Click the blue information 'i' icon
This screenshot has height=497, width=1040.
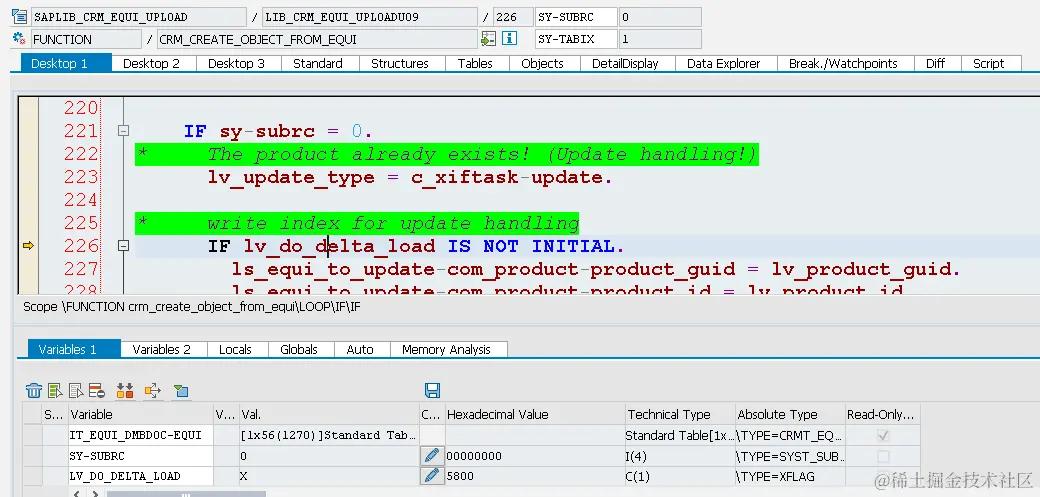point(509,38)
